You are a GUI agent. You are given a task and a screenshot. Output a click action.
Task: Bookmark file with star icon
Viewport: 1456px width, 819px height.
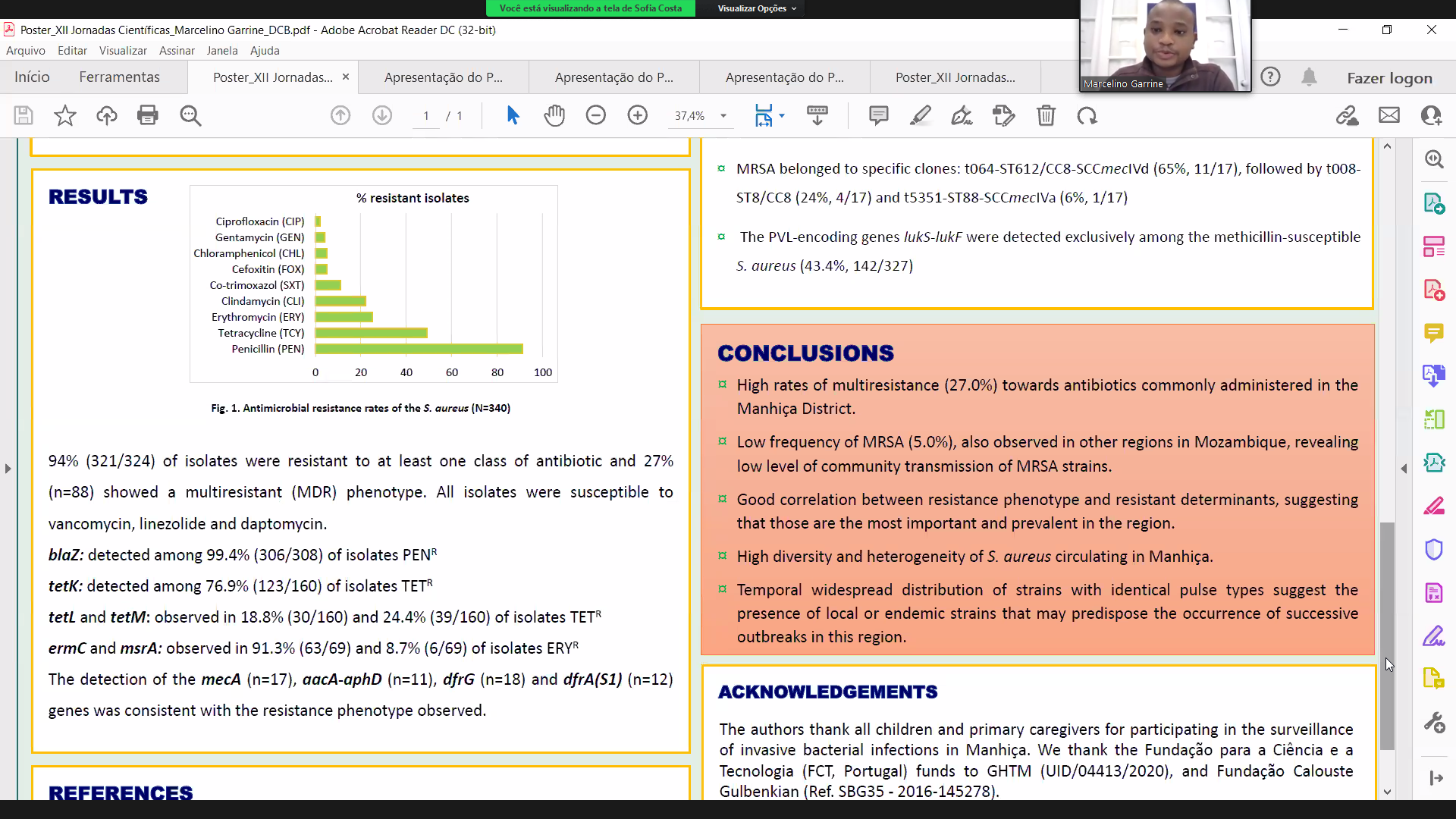pyautogui.click(x=65, y=115)
